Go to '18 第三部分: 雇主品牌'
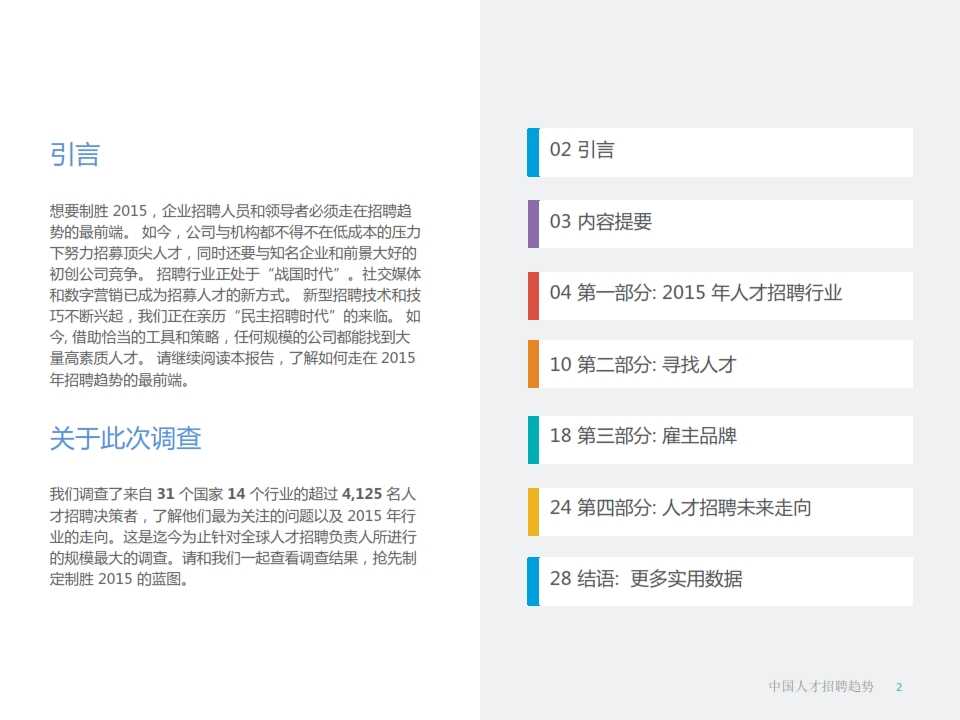Viewport: 960px width, 720px height. (720, 440)
